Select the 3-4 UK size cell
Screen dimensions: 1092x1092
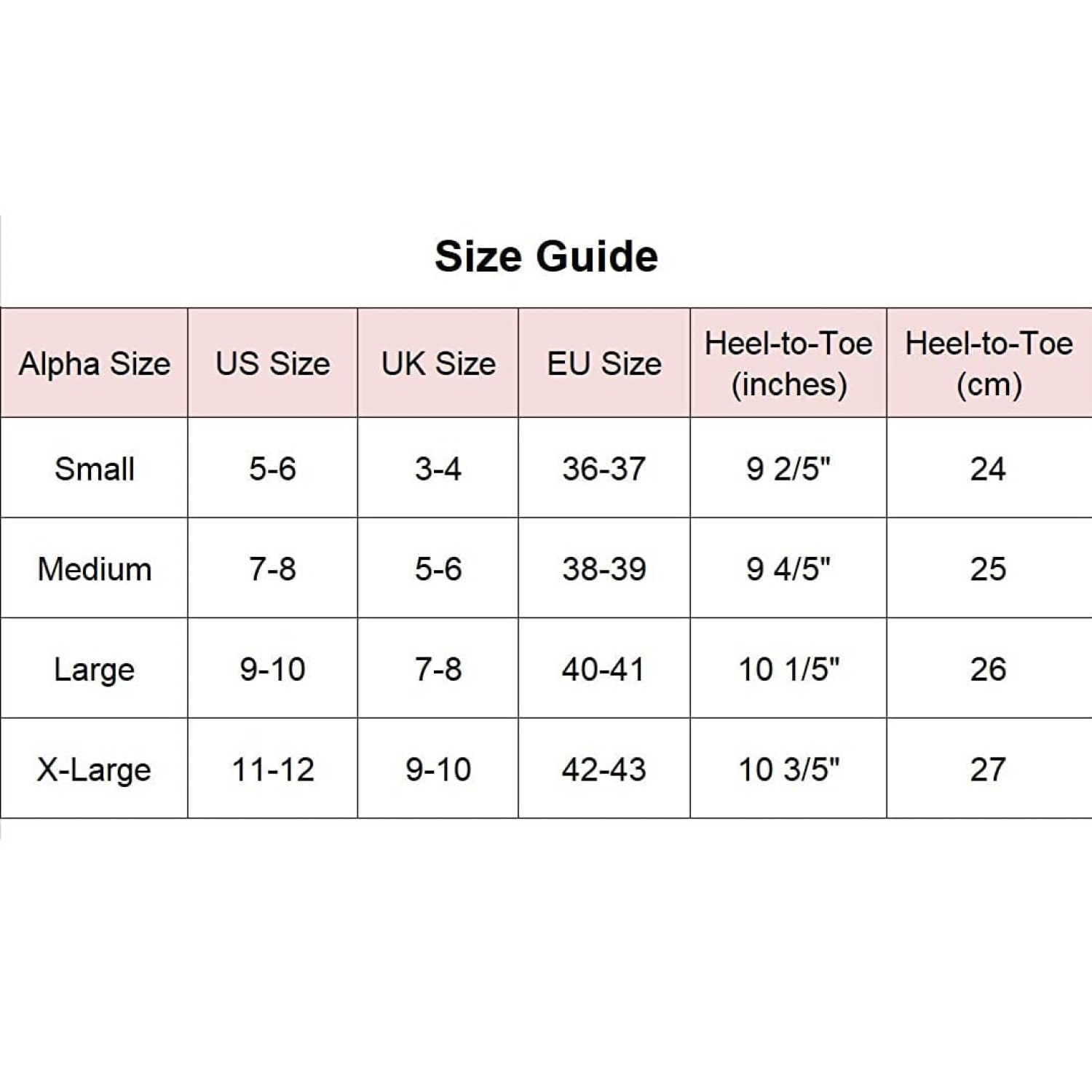438,469
